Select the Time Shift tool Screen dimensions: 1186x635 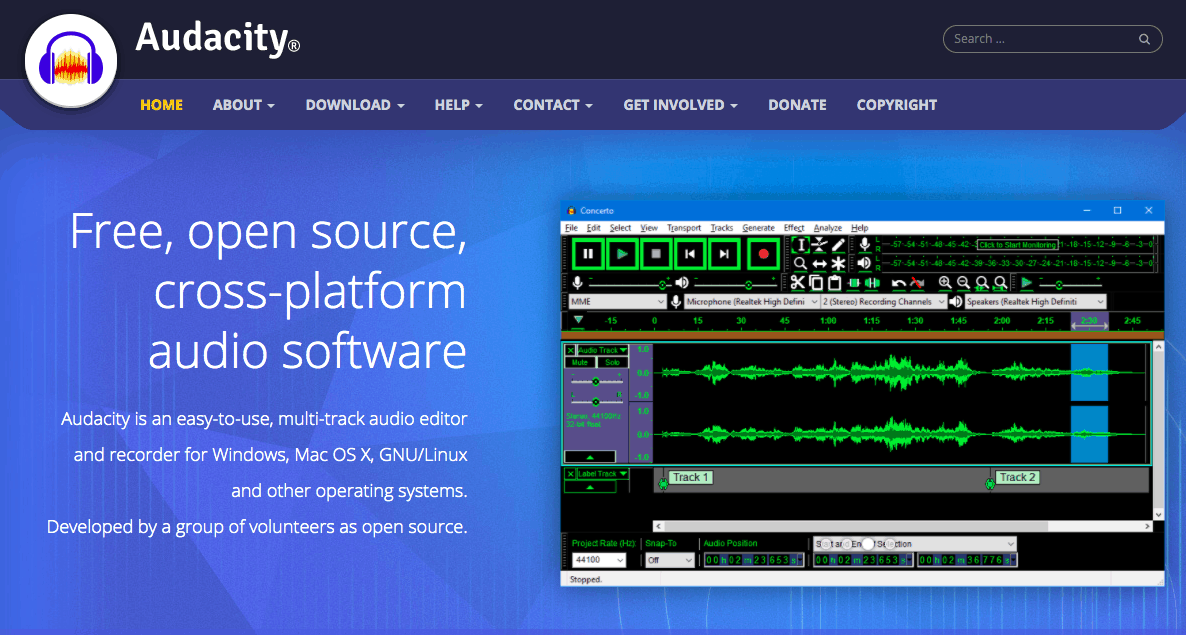point(819,263)
